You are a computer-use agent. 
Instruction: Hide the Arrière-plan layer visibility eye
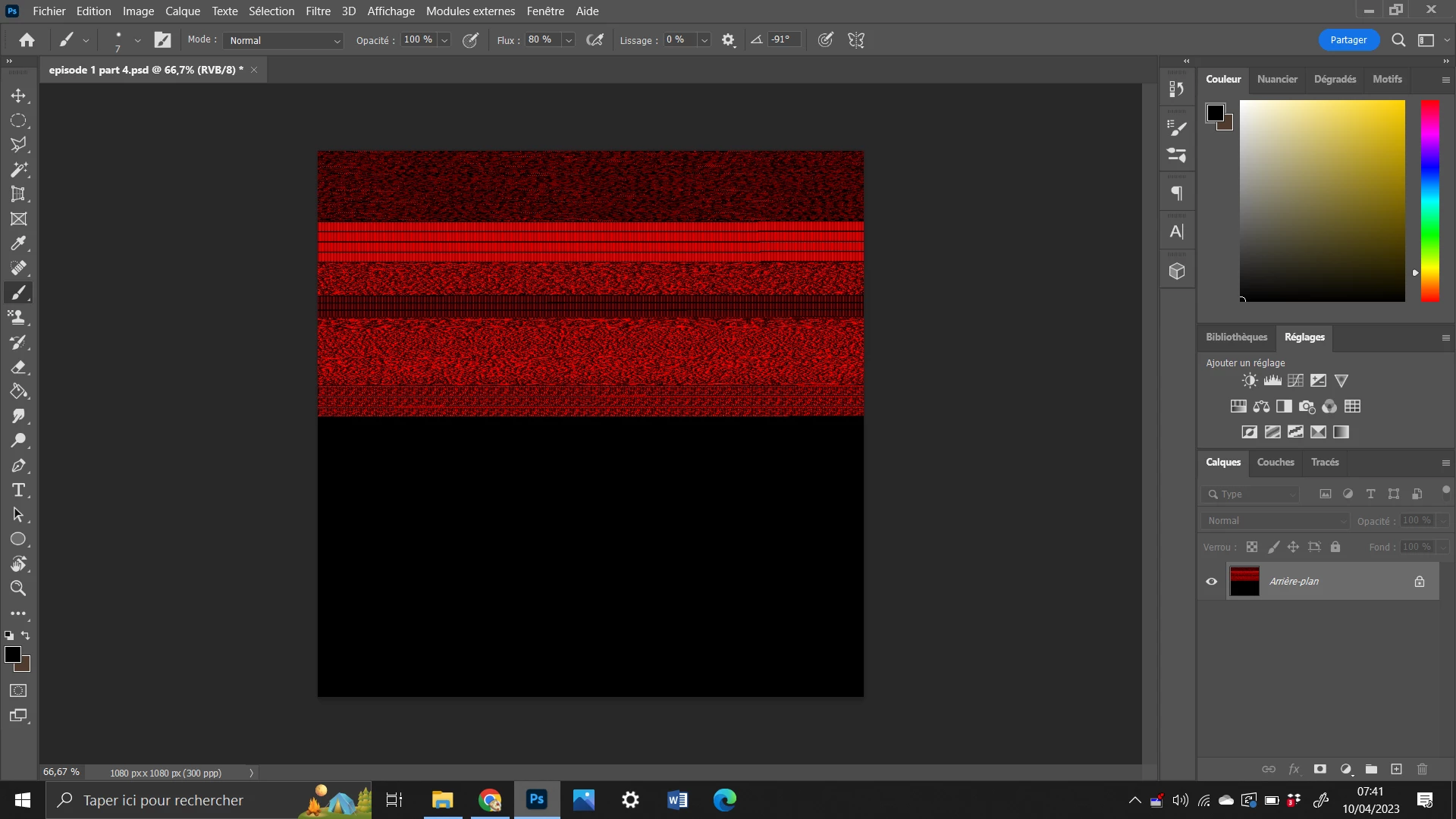tap(1211, 582)
